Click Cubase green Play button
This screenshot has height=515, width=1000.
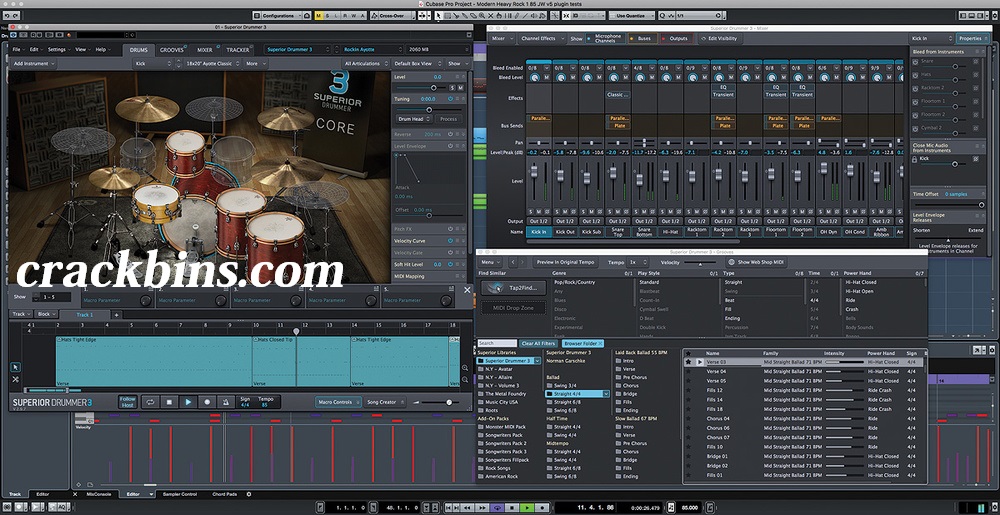[x=527, y=507]
